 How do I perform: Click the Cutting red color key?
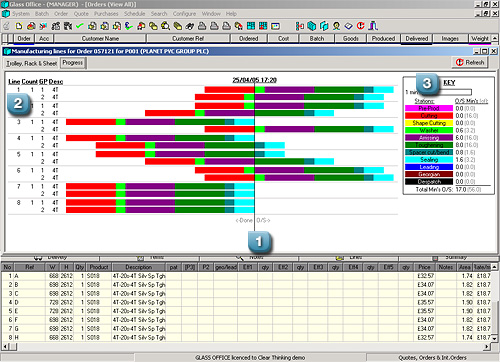click(429, 116)
